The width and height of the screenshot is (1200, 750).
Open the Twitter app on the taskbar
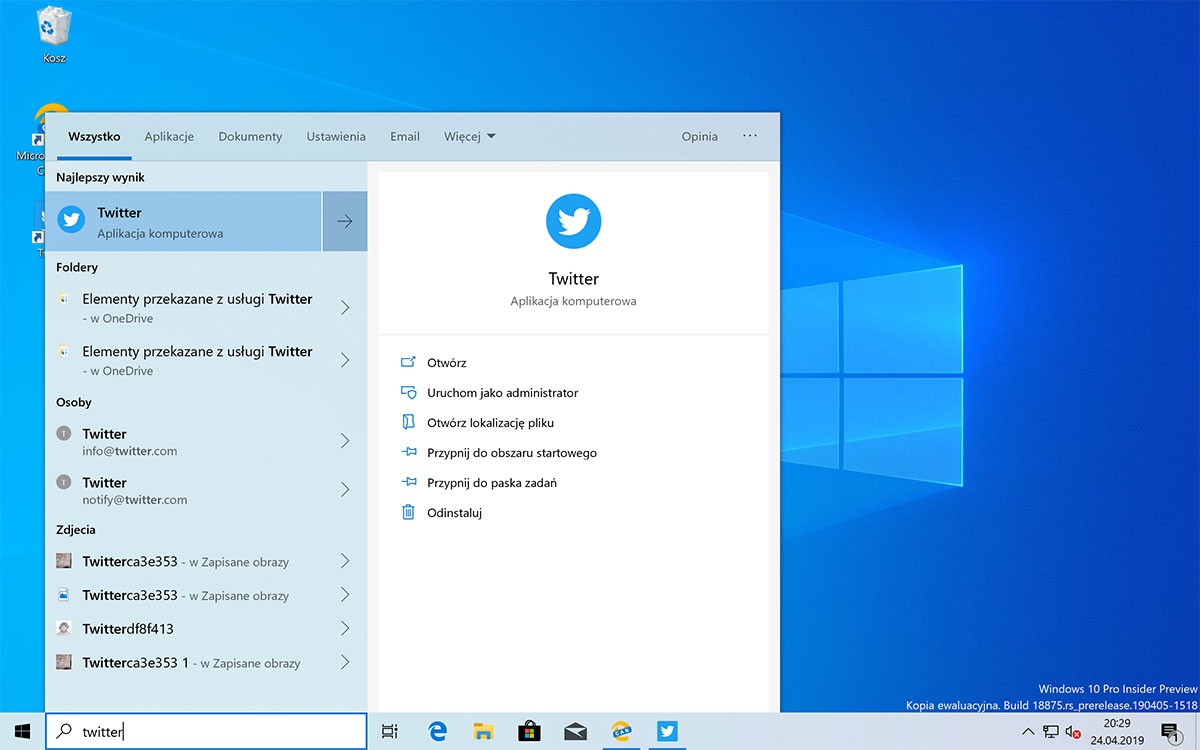point(667,732)
